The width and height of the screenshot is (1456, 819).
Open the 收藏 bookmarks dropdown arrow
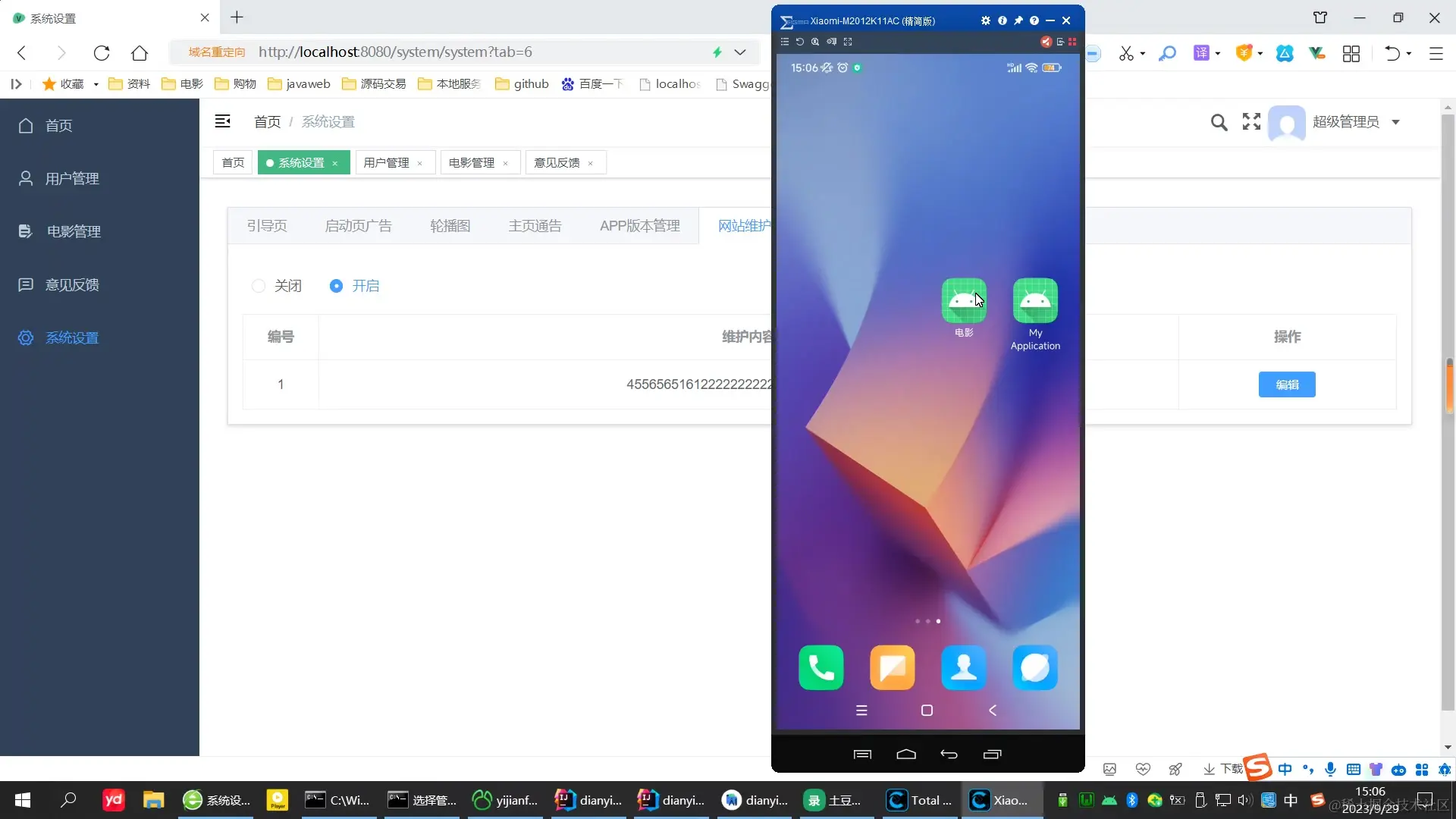click(96, 84)
